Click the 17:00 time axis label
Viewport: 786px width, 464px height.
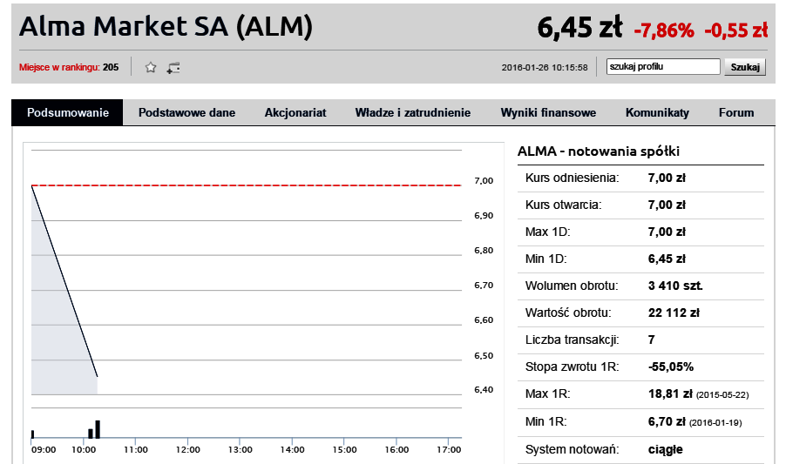(x=449, y=450)
